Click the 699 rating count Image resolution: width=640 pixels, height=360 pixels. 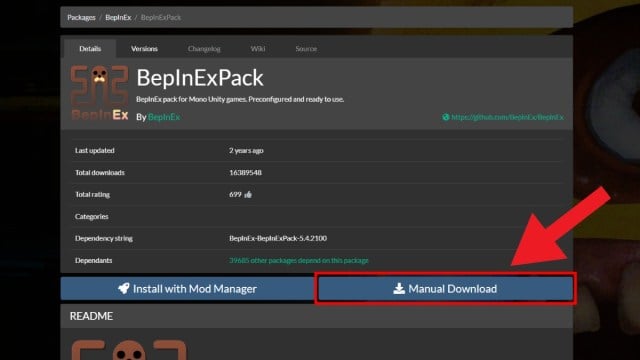[236, 195]
